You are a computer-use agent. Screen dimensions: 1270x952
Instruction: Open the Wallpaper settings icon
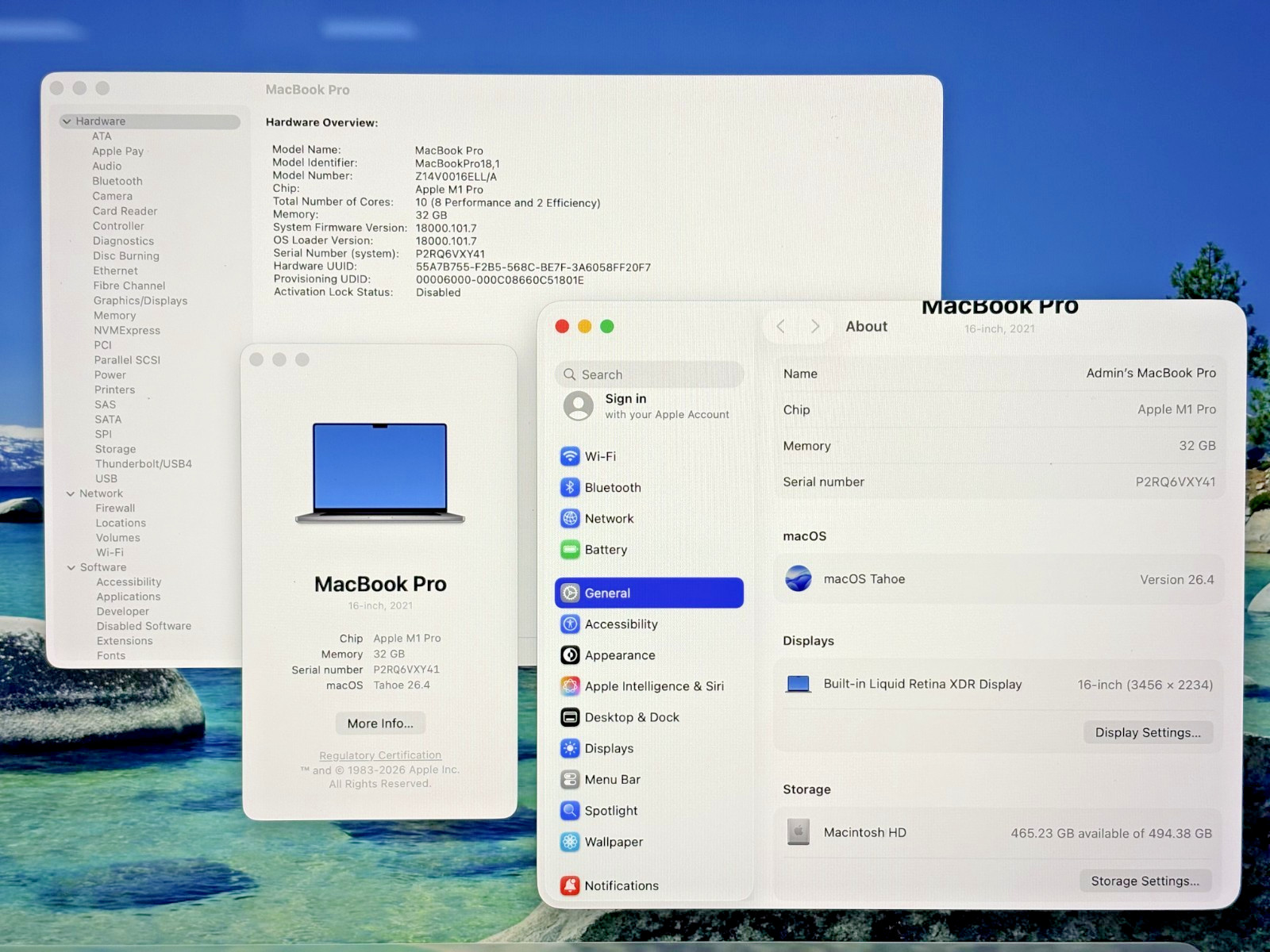[x=570, y=842]
